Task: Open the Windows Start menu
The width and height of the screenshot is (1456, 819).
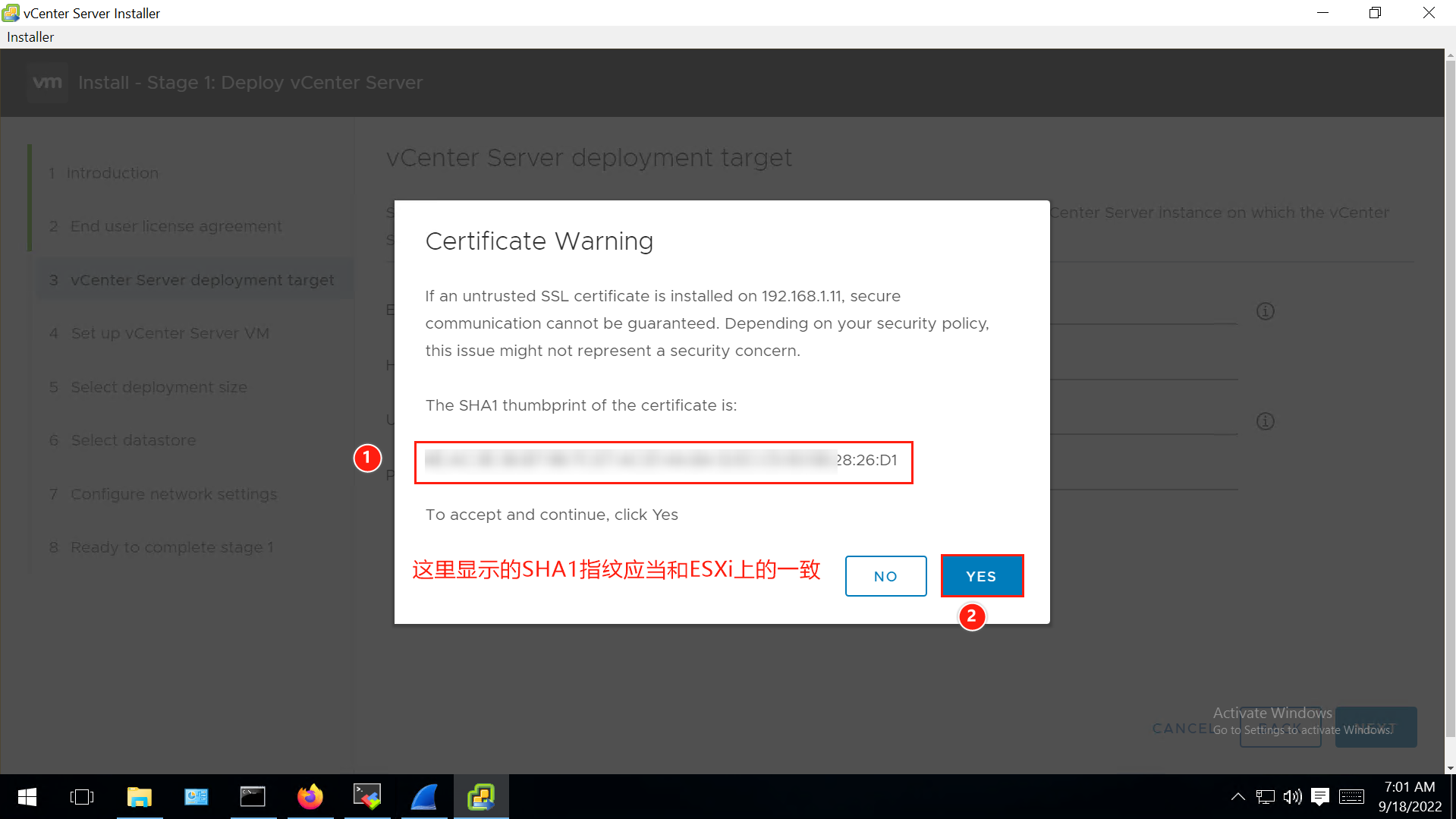Action: pyautogui.click(x=27, y=797)
